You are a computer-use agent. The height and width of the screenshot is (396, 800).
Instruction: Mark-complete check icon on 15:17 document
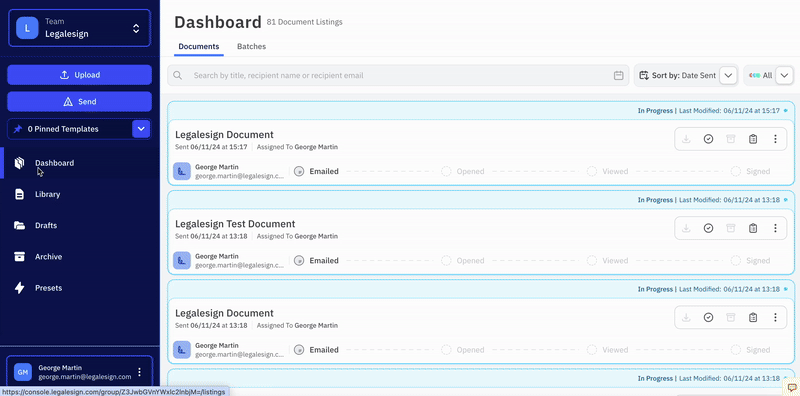(708, 139)
